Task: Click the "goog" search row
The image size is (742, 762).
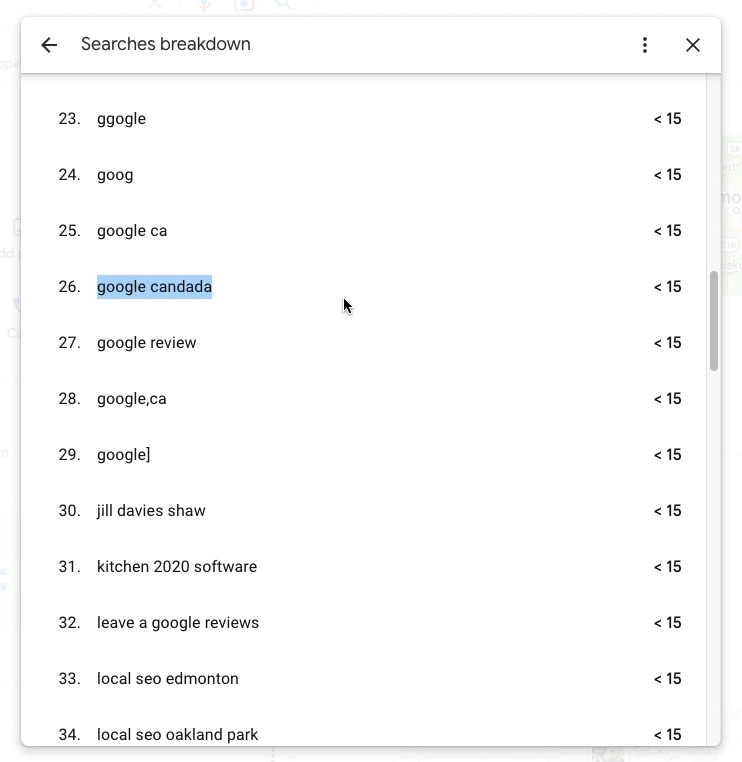Action: point(115,175)
